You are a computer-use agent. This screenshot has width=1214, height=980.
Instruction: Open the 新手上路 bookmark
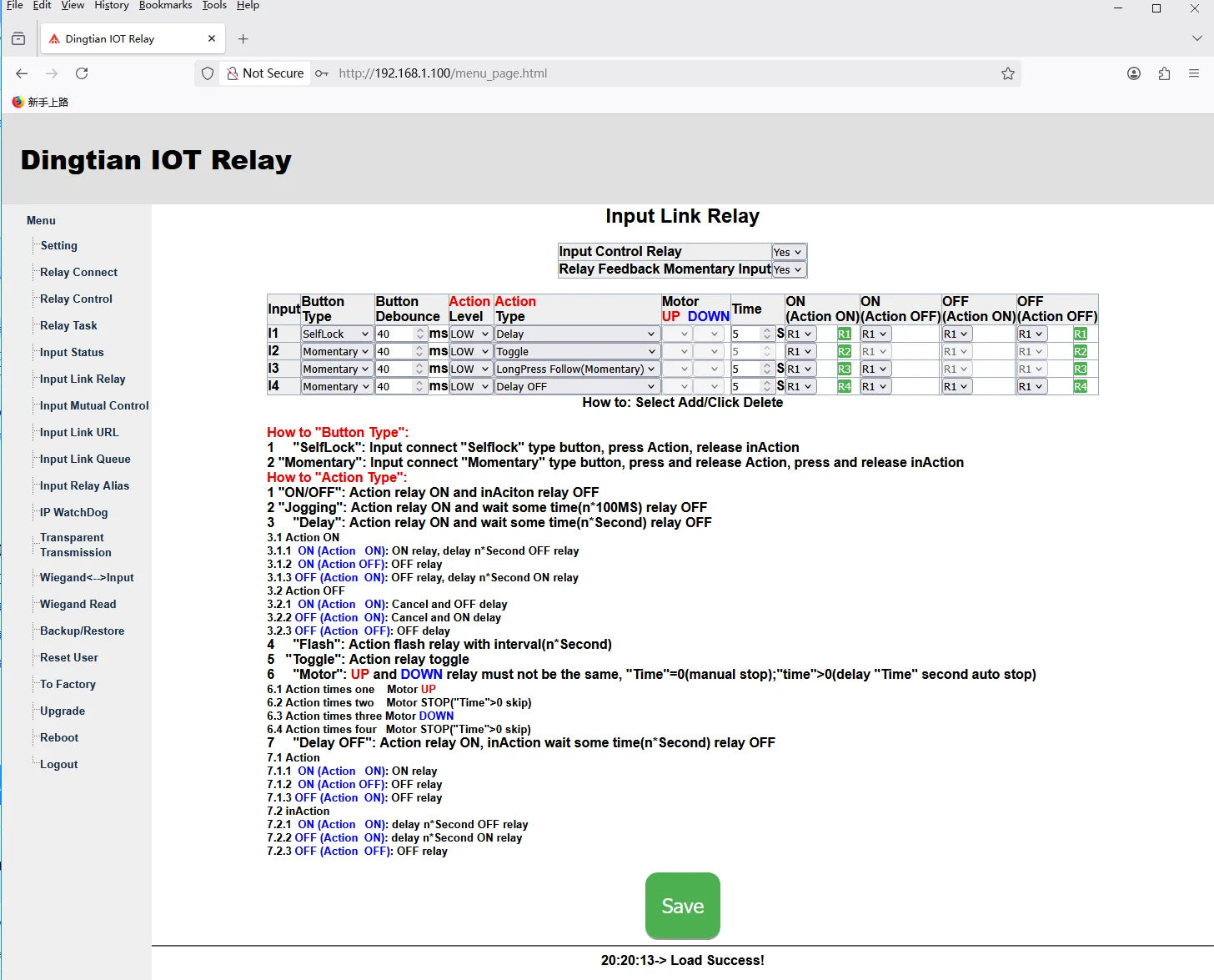pos(40,102)
